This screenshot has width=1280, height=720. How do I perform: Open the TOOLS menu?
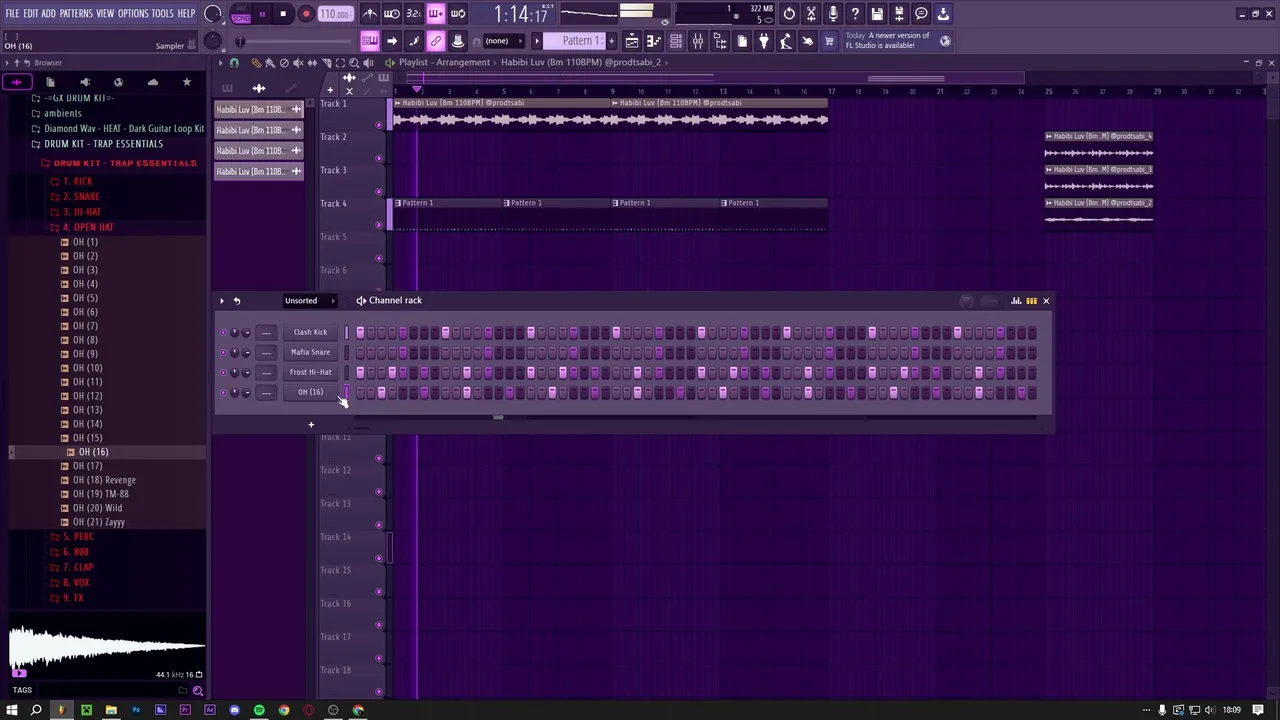pyautogui.click(x=163, y=14)
